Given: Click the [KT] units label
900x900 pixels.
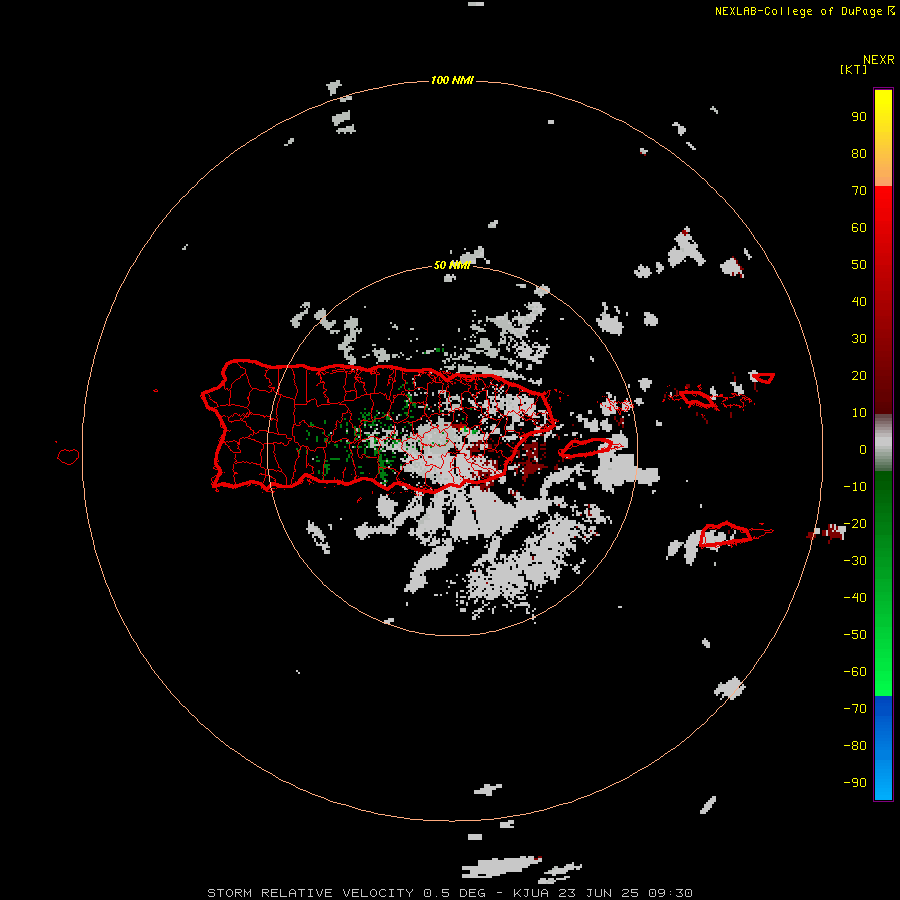Looking at the screenshot, I should click(853, 69).
